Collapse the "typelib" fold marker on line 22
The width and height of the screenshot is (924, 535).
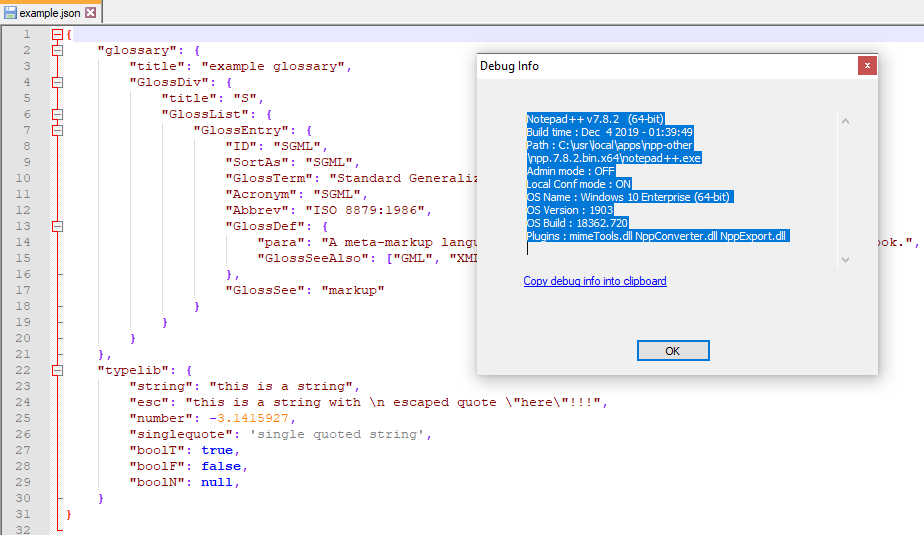(x=57, y=371)
